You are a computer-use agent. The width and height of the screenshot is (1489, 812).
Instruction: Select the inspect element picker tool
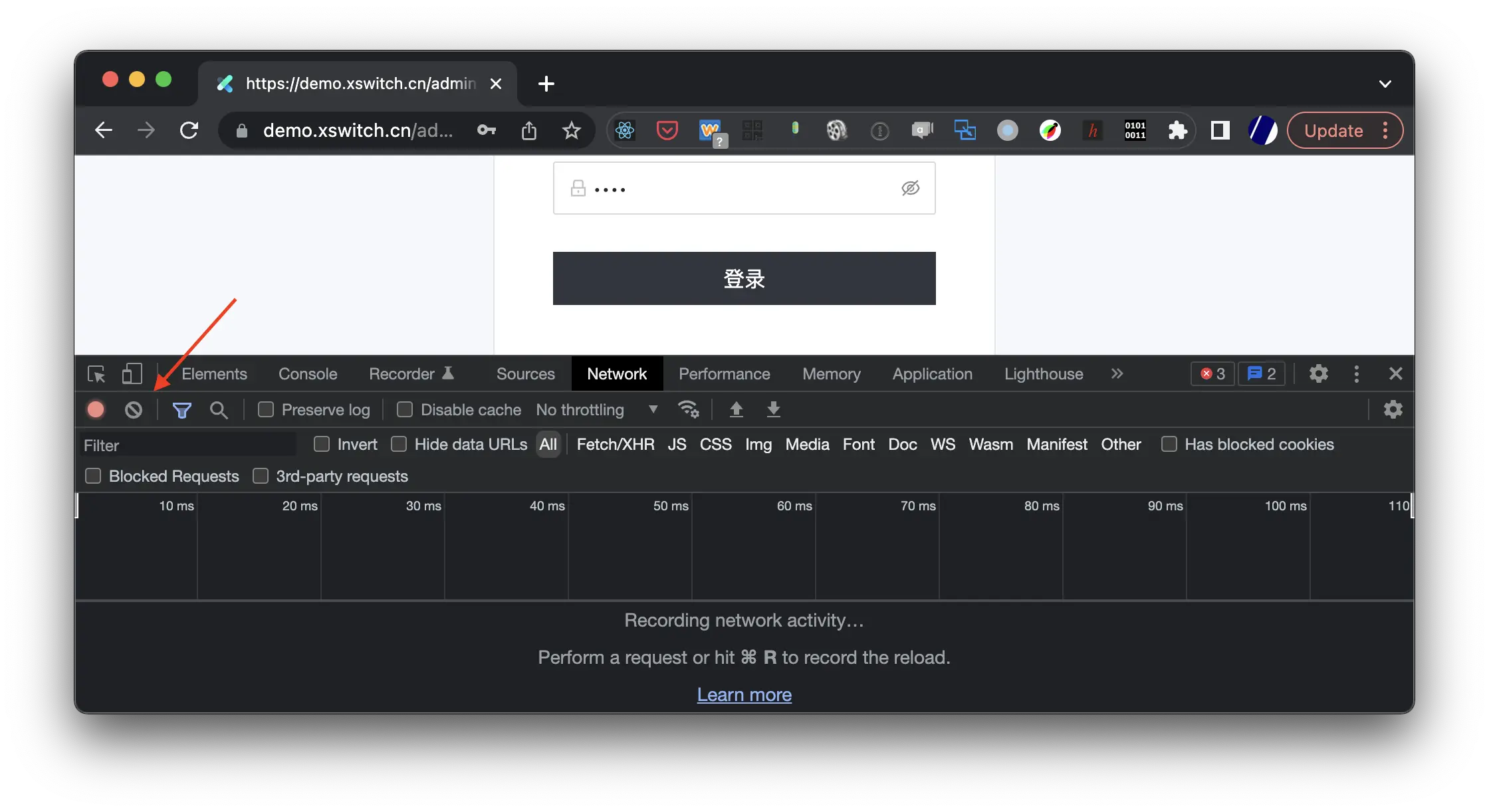click(x=96, y=374)
